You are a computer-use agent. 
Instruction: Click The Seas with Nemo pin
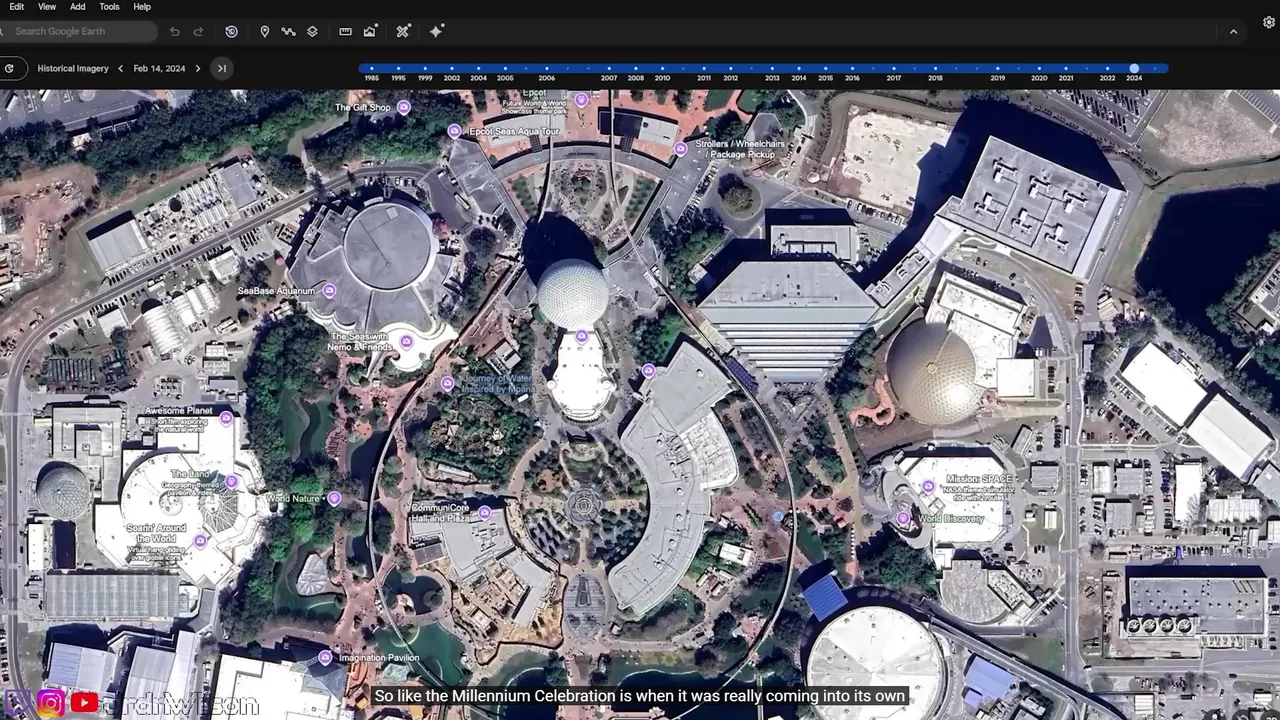pyautogui.click(x=406, y=342)
